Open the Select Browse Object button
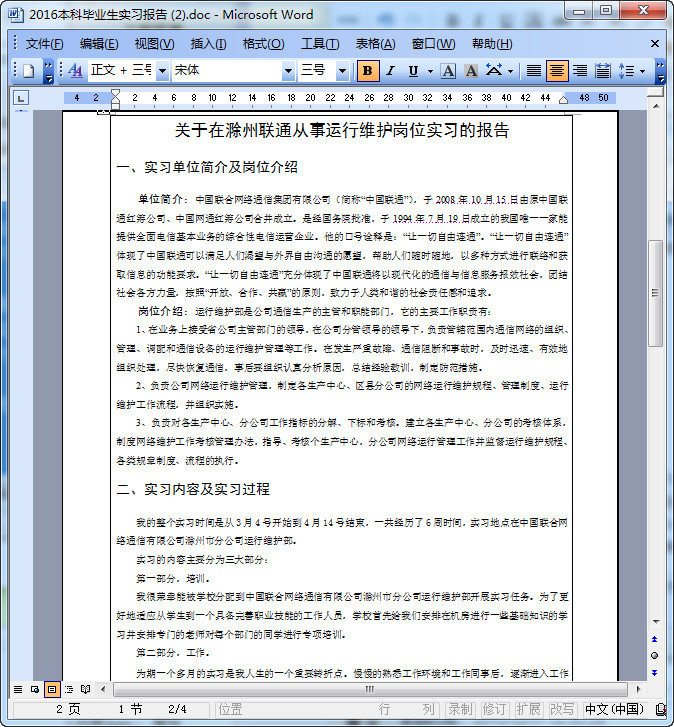Viewport: 674px width, 727px height. (x=655, y=656)
